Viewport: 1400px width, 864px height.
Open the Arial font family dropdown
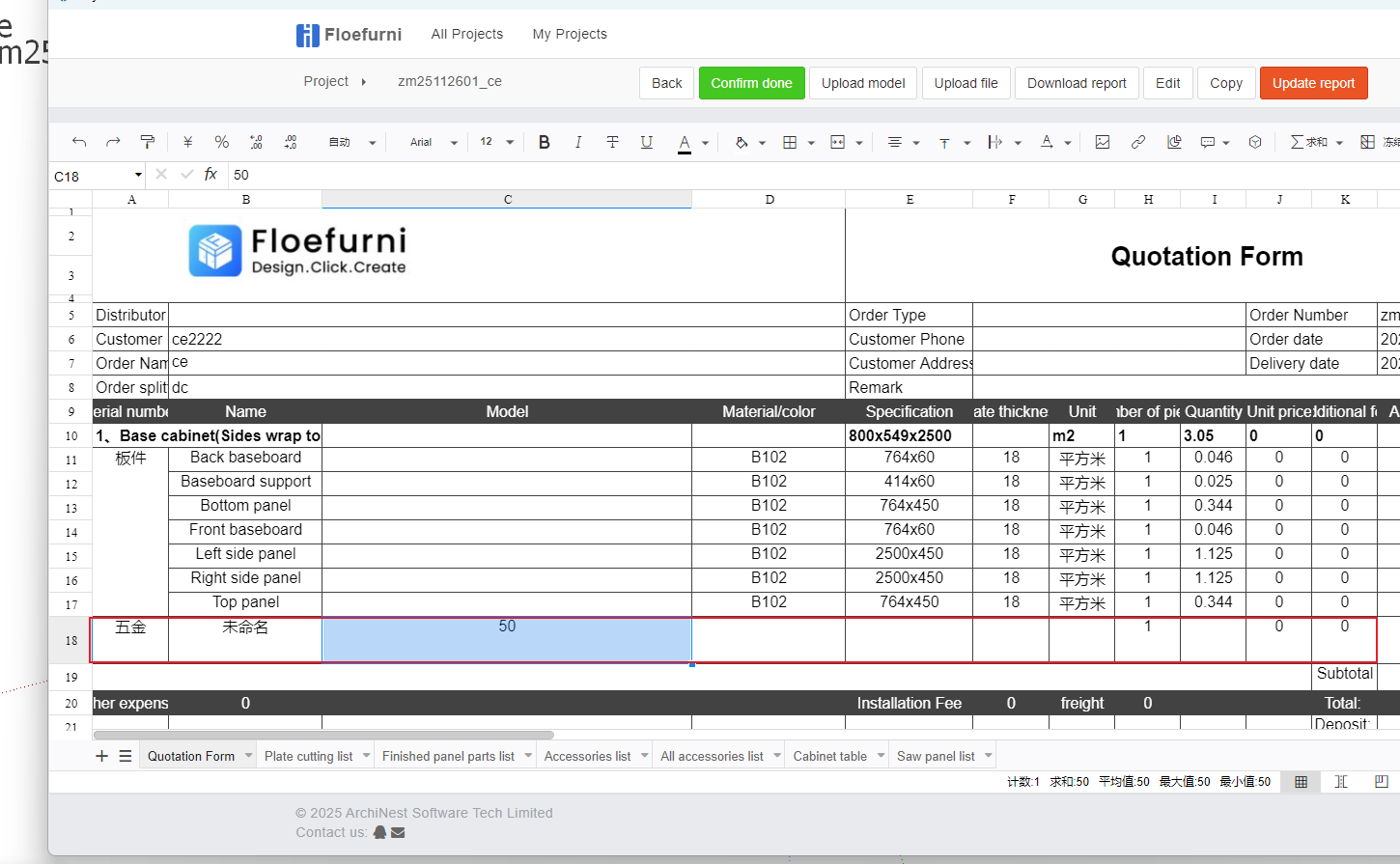coord(433,142)
